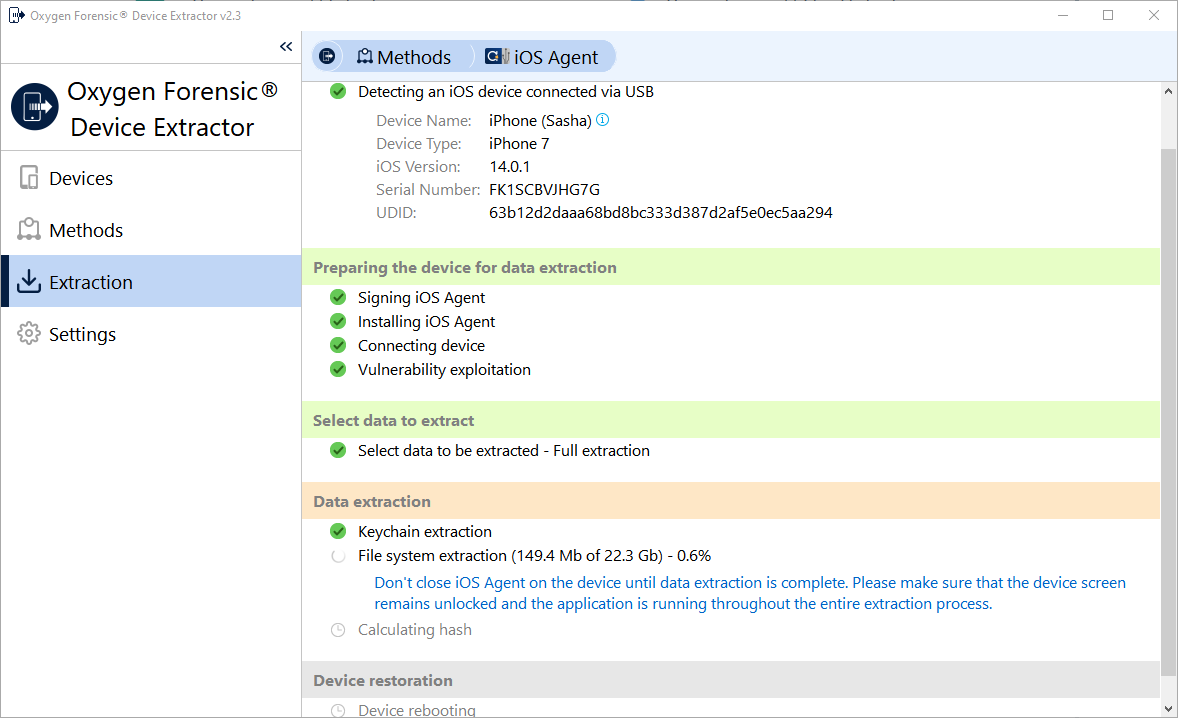Click the Devices phone icon
This screenshot has height=718, width=1178.
tap(29, 178)
